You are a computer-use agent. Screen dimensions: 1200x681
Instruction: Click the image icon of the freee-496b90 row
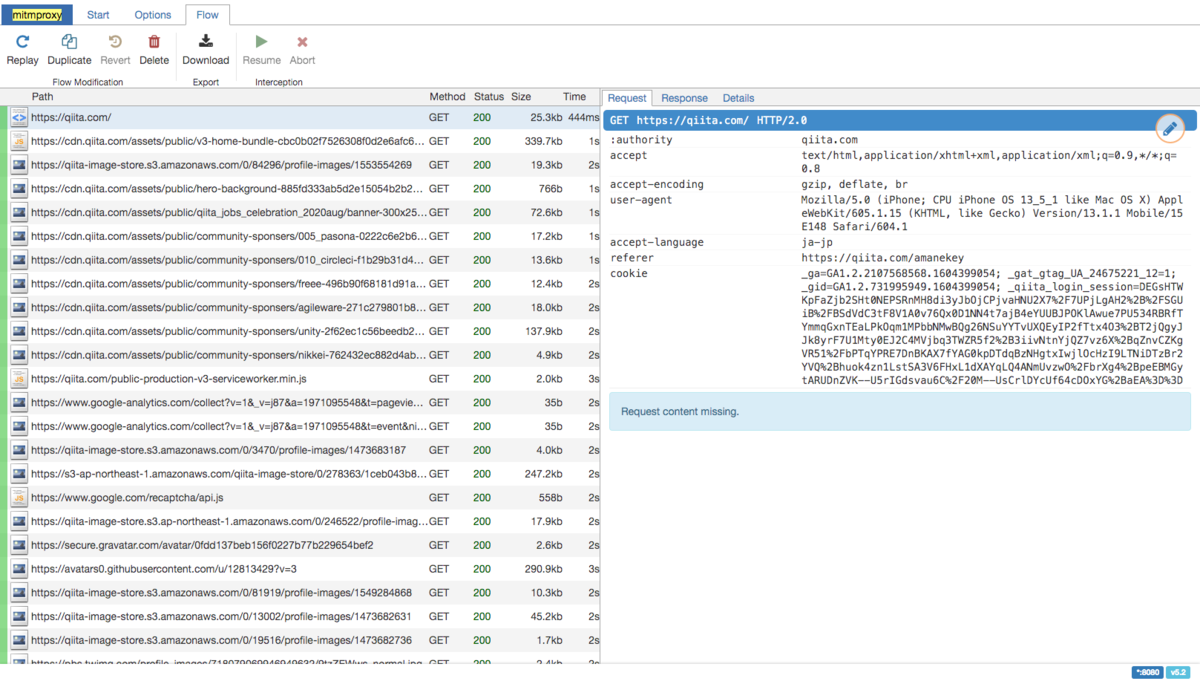click(19, 284)
